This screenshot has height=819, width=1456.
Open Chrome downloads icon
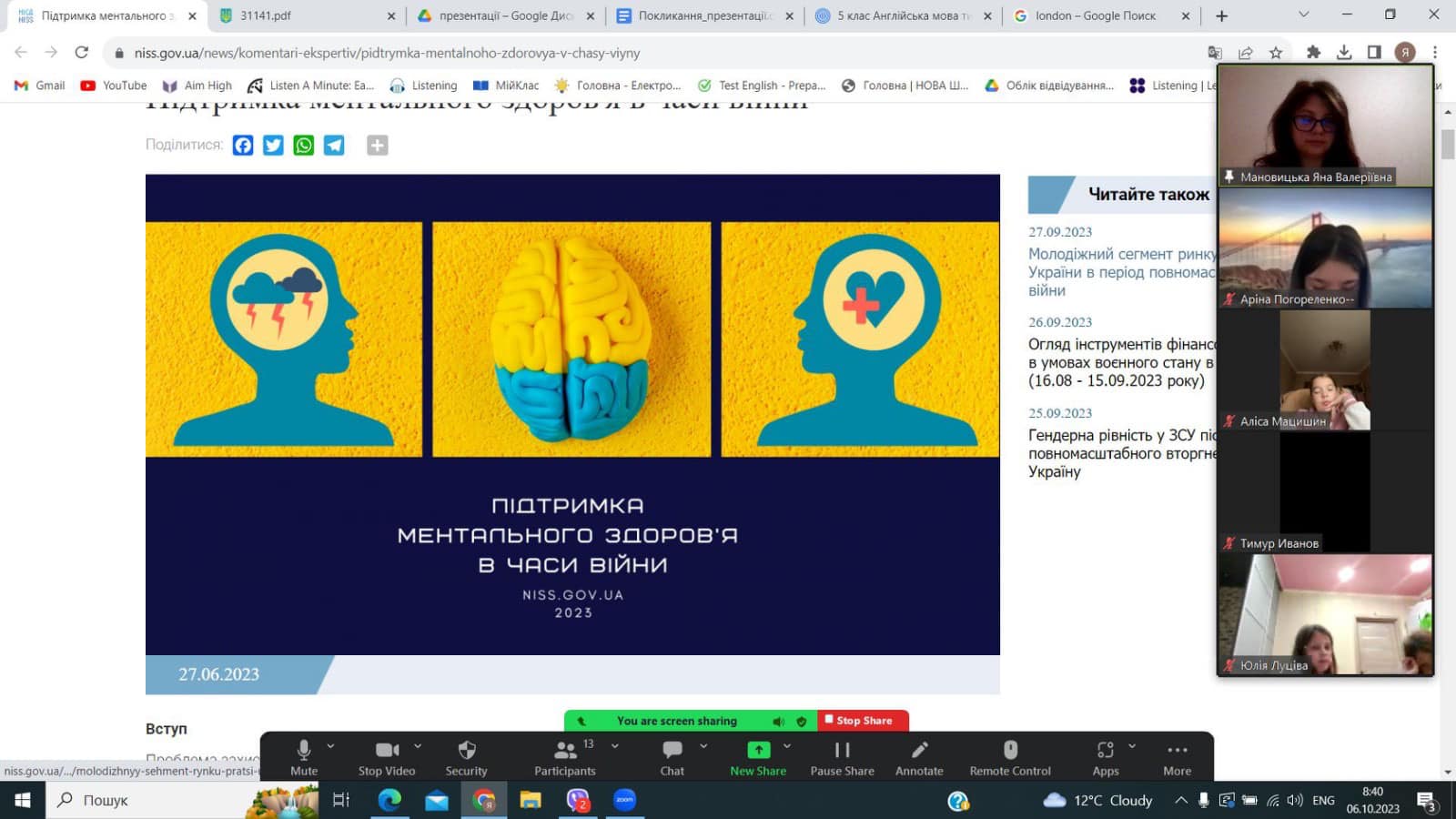point(1344,53)
